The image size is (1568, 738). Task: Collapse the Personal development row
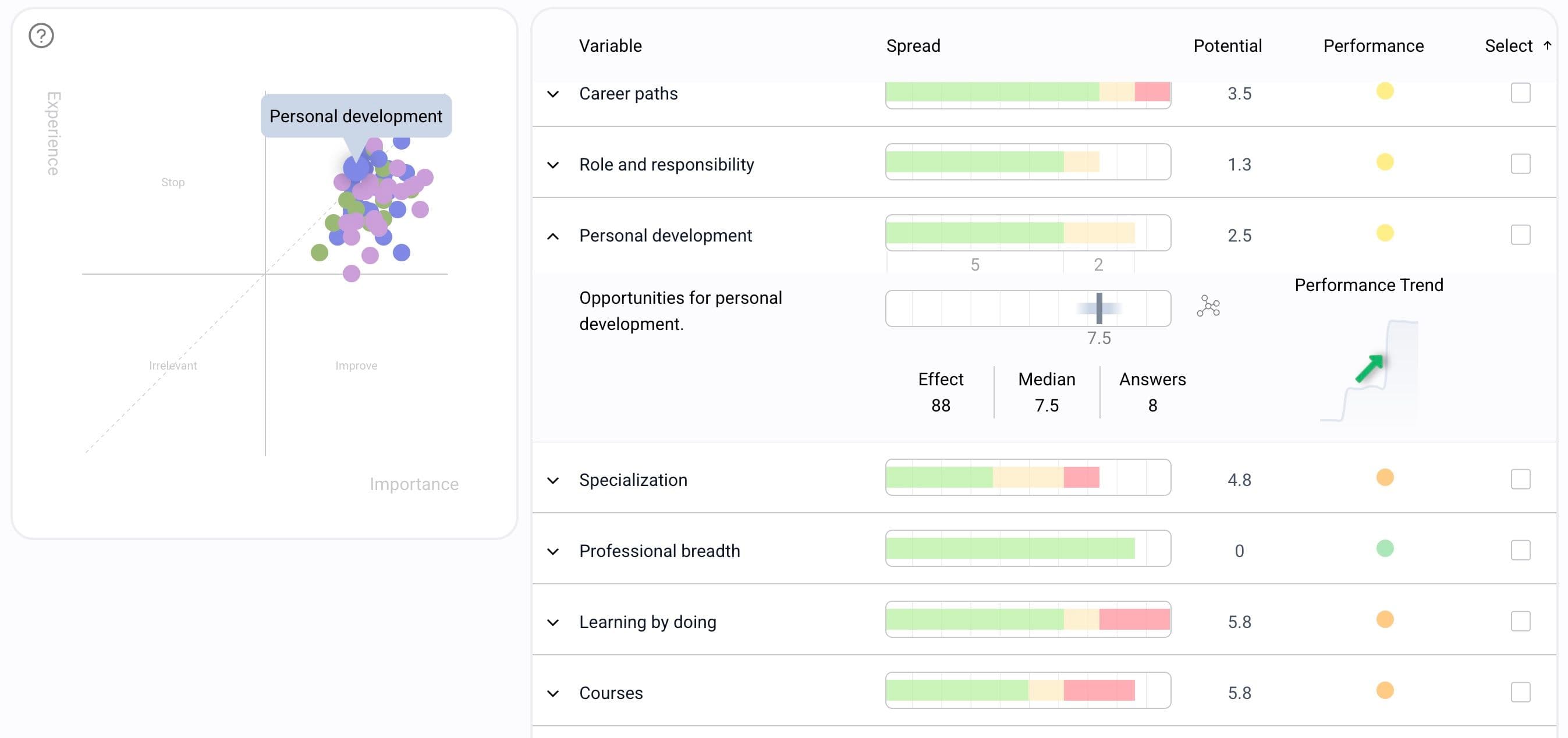553,236
